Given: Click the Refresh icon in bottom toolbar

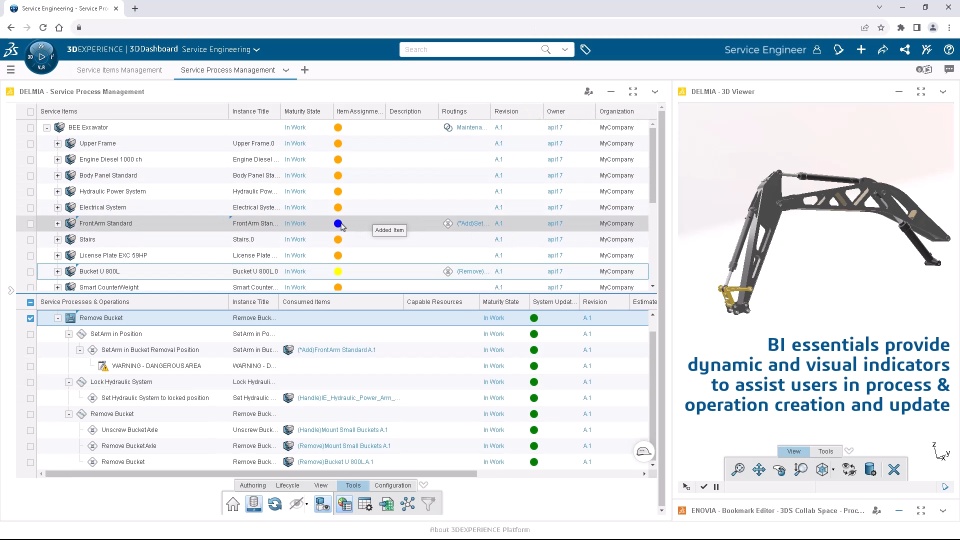Looking at the screenshot, I should (x=275, y=504).
